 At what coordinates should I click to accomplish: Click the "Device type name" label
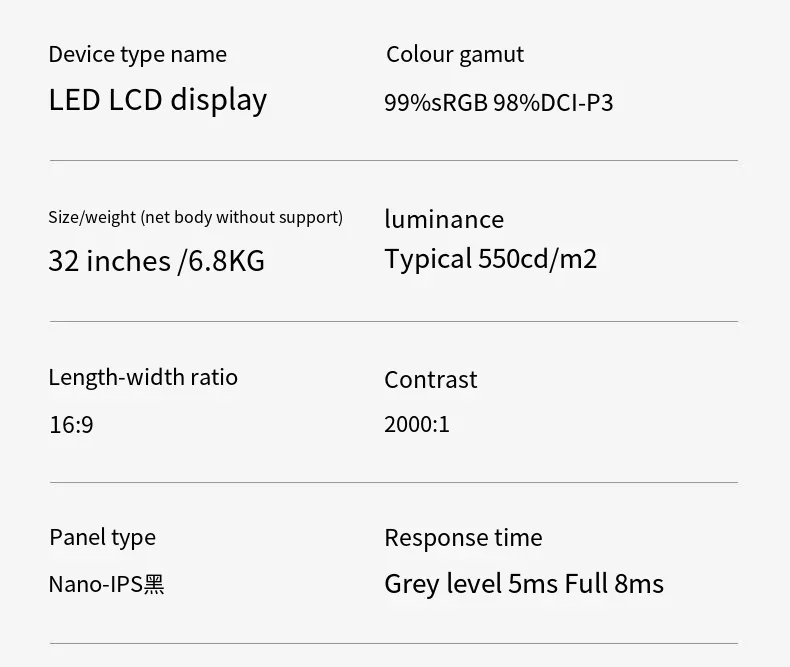137,54
